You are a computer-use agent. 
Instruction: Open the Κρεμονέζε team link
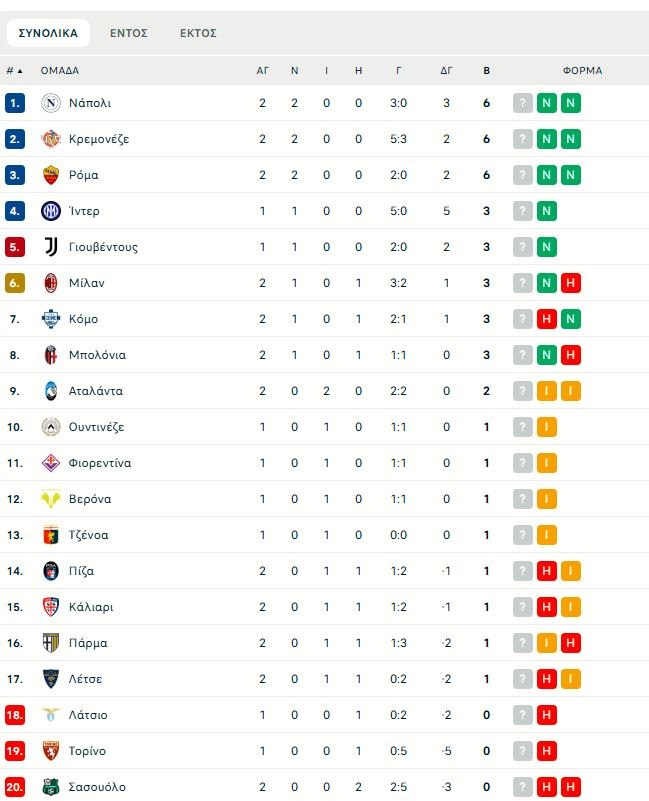(x=99, y=139)
